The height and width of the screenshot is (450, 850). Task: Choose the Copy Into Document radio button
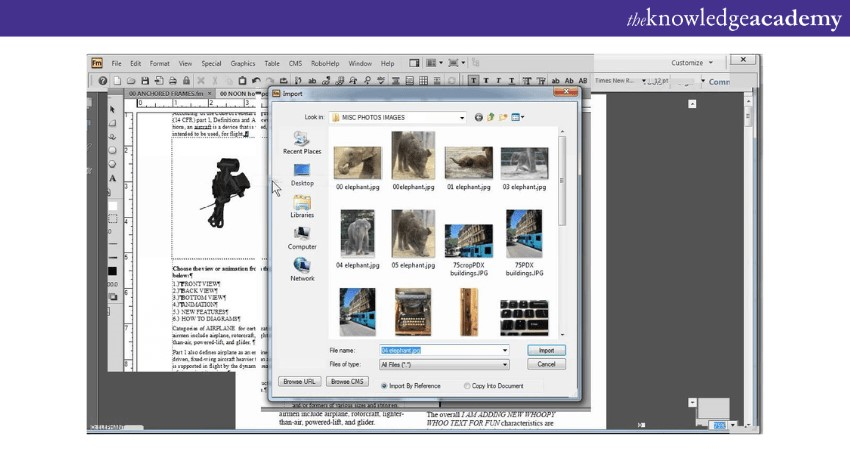468,385
